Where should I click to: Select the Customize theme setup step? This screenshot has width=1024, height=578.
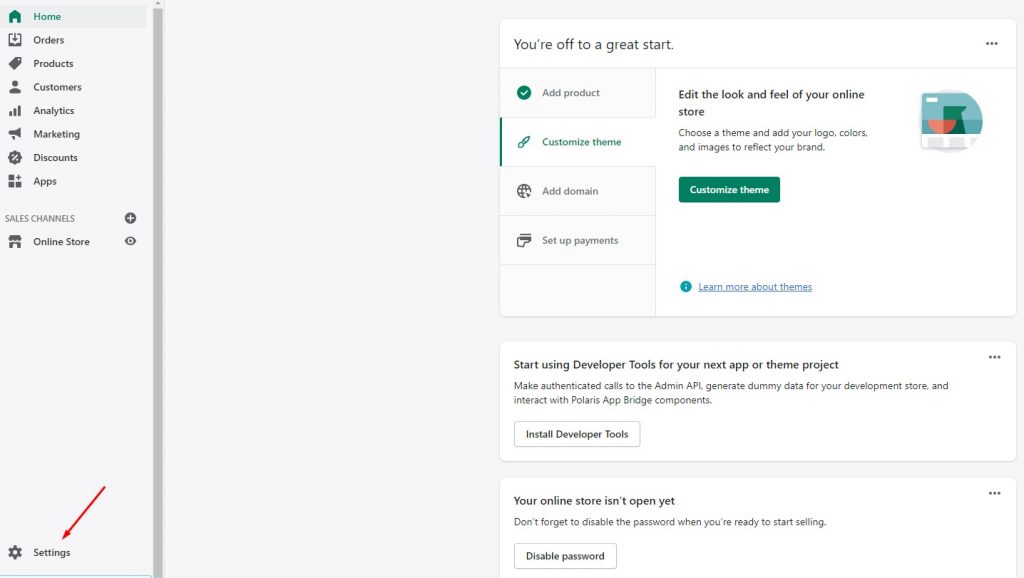point(578,142)
